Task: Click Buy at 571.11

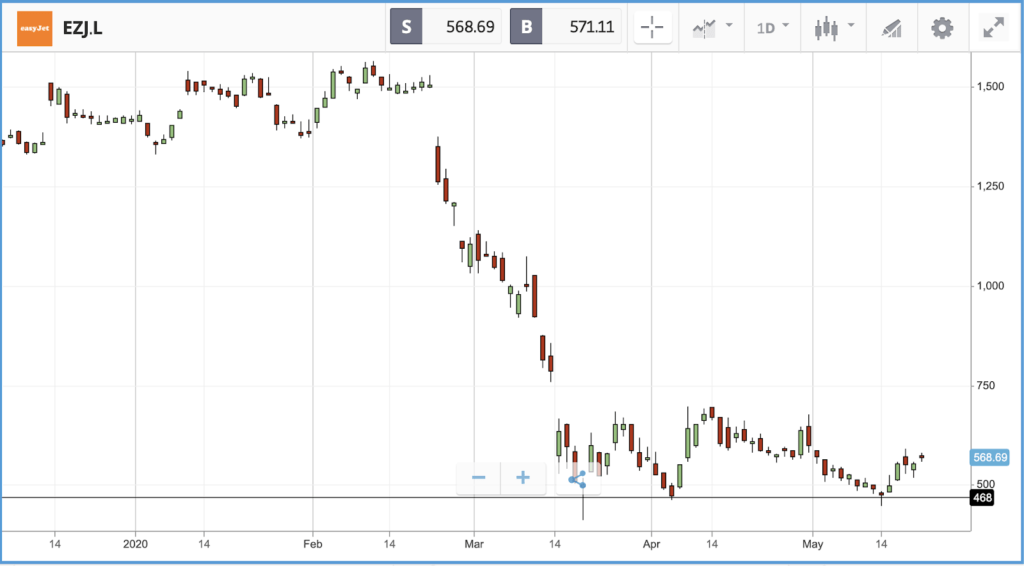Action: [x=566, y=27]
